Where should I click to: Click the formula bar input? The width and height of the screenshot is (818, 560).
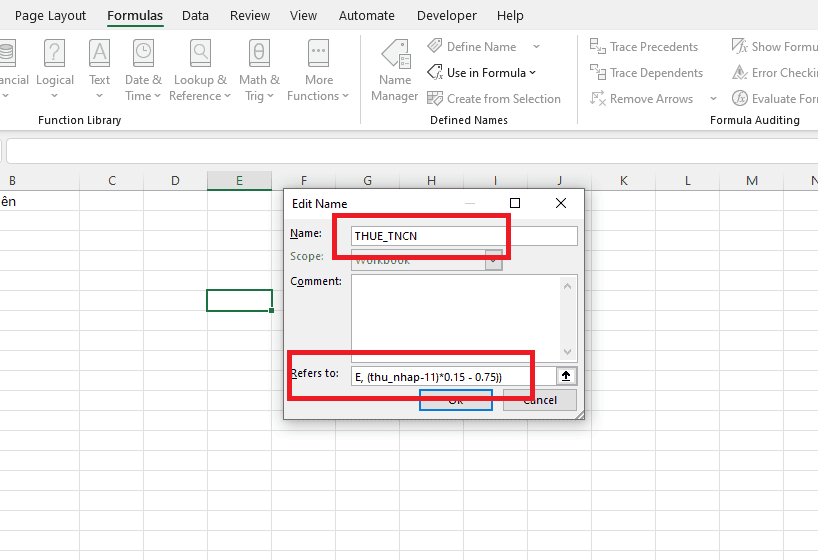(x=412, y=151)
